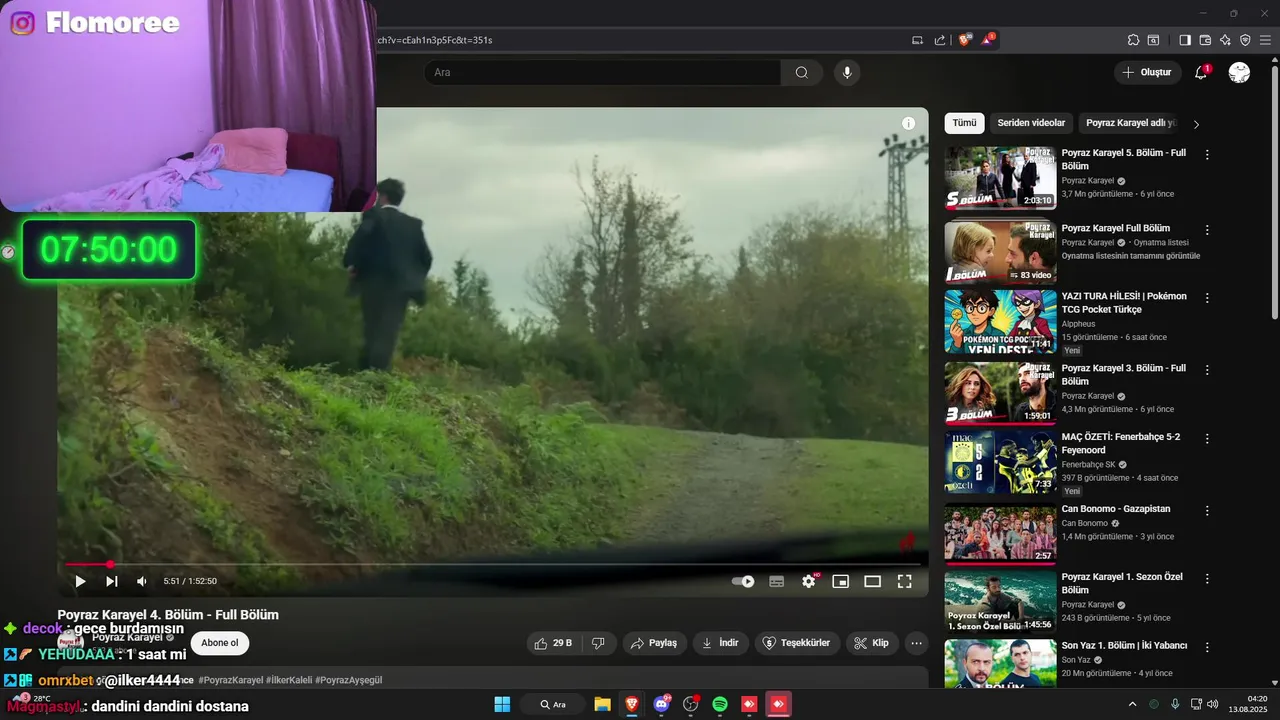Open YouTube notifications bell
1280x720 pixels.
coord(1201,72)
